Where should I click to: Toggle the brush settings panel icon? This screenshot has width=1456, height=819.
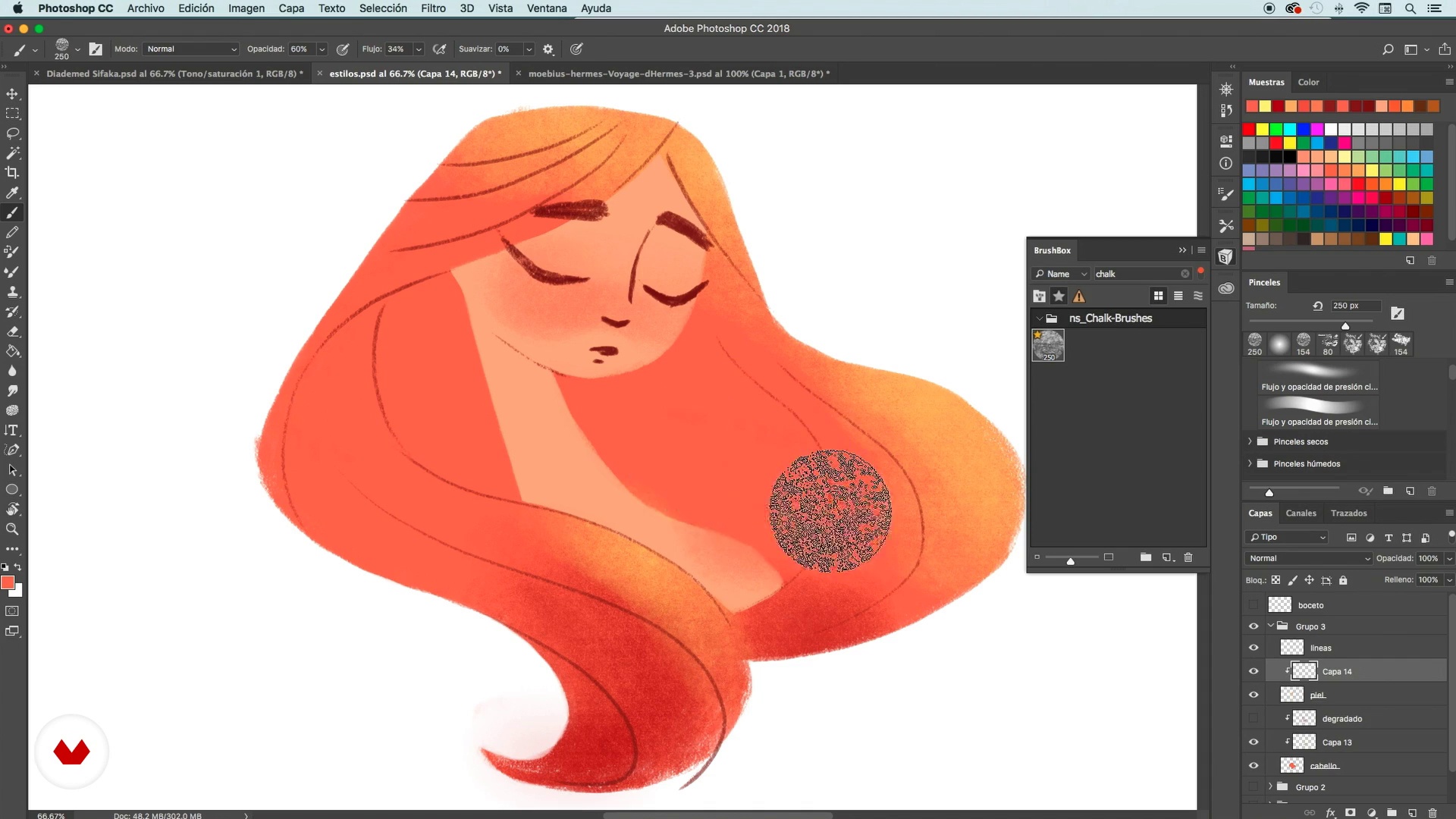(96, 49)
